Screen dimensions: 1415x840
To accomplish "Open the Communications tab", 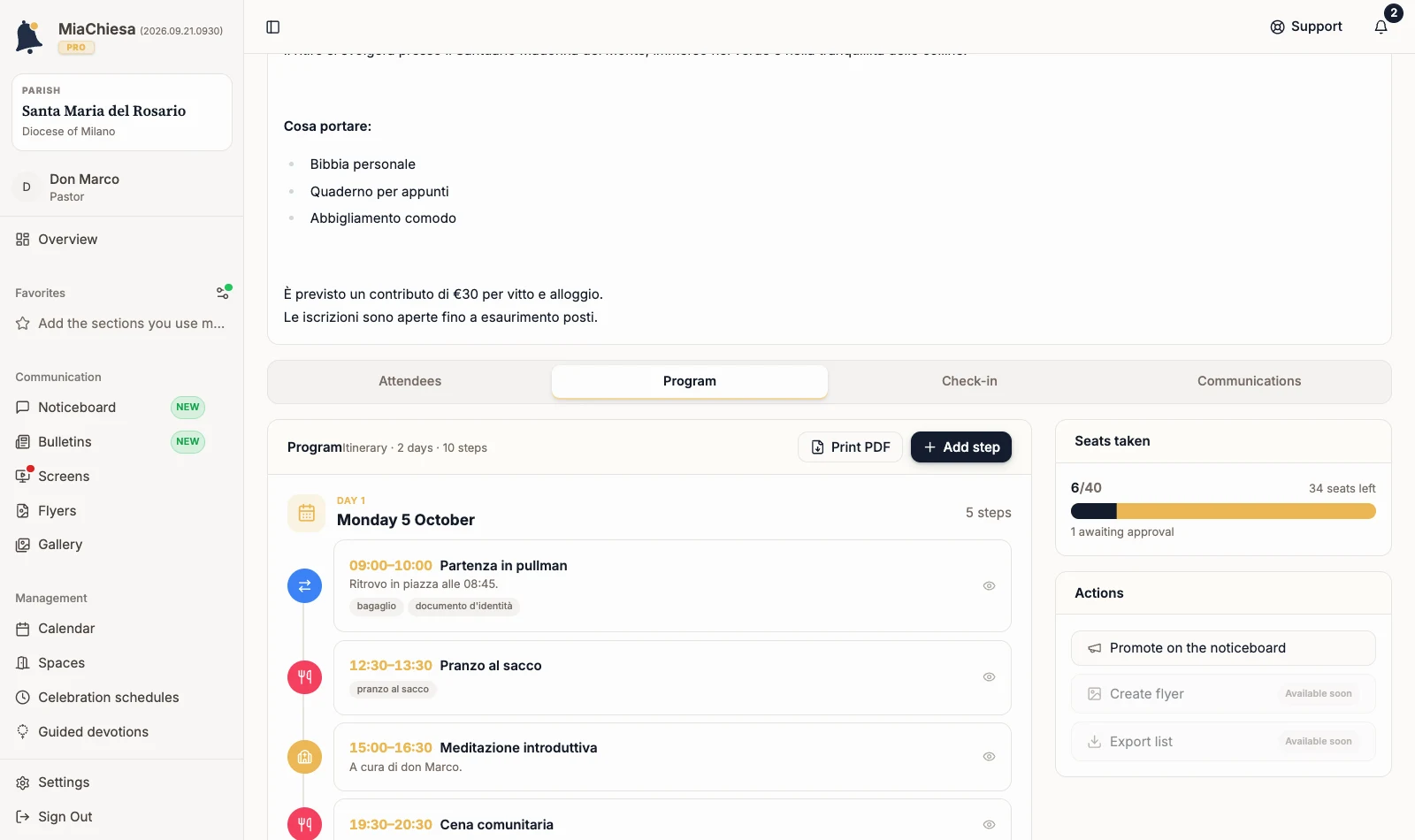I will point(1249,381).
